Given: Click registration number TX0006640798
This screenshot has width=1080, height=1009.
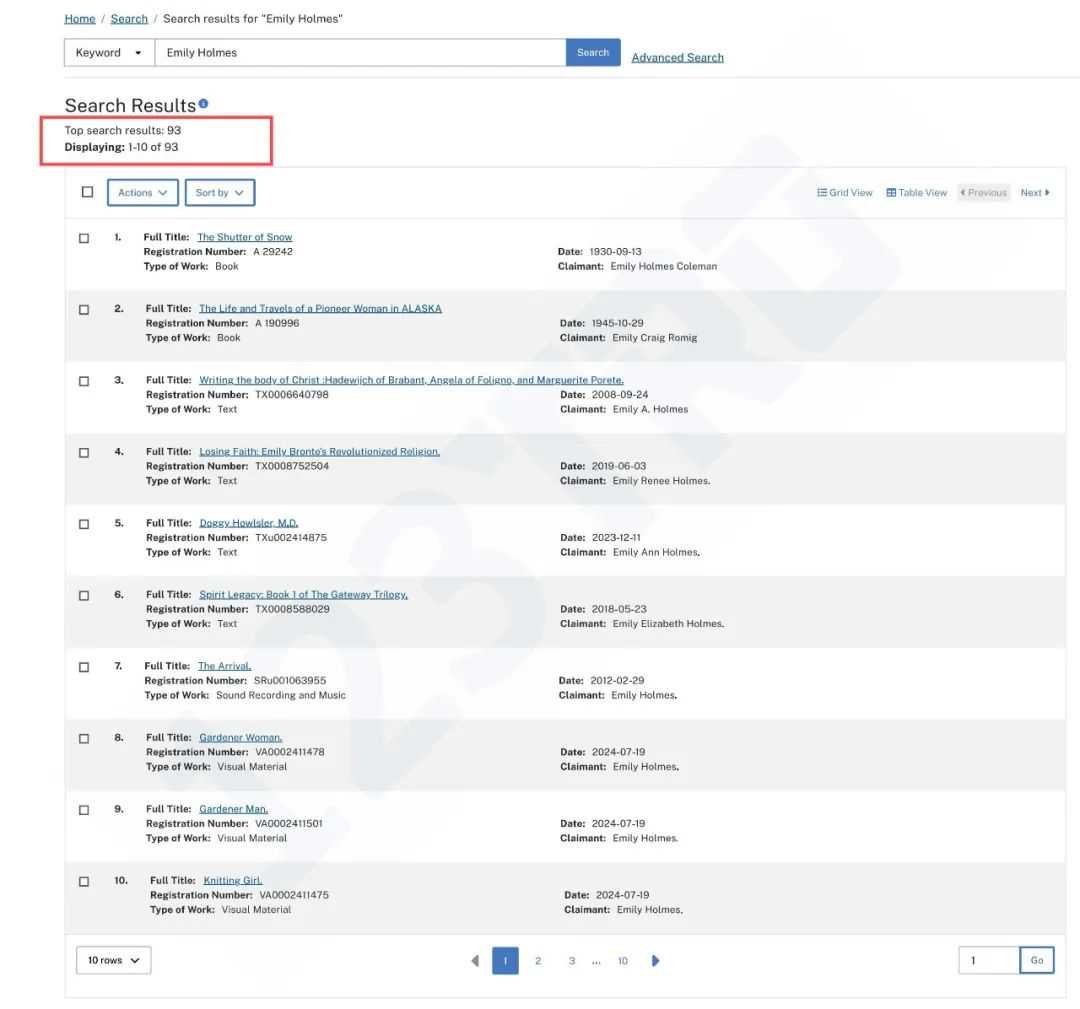Looking at the screenshot, I should click(x=292, y=395).
